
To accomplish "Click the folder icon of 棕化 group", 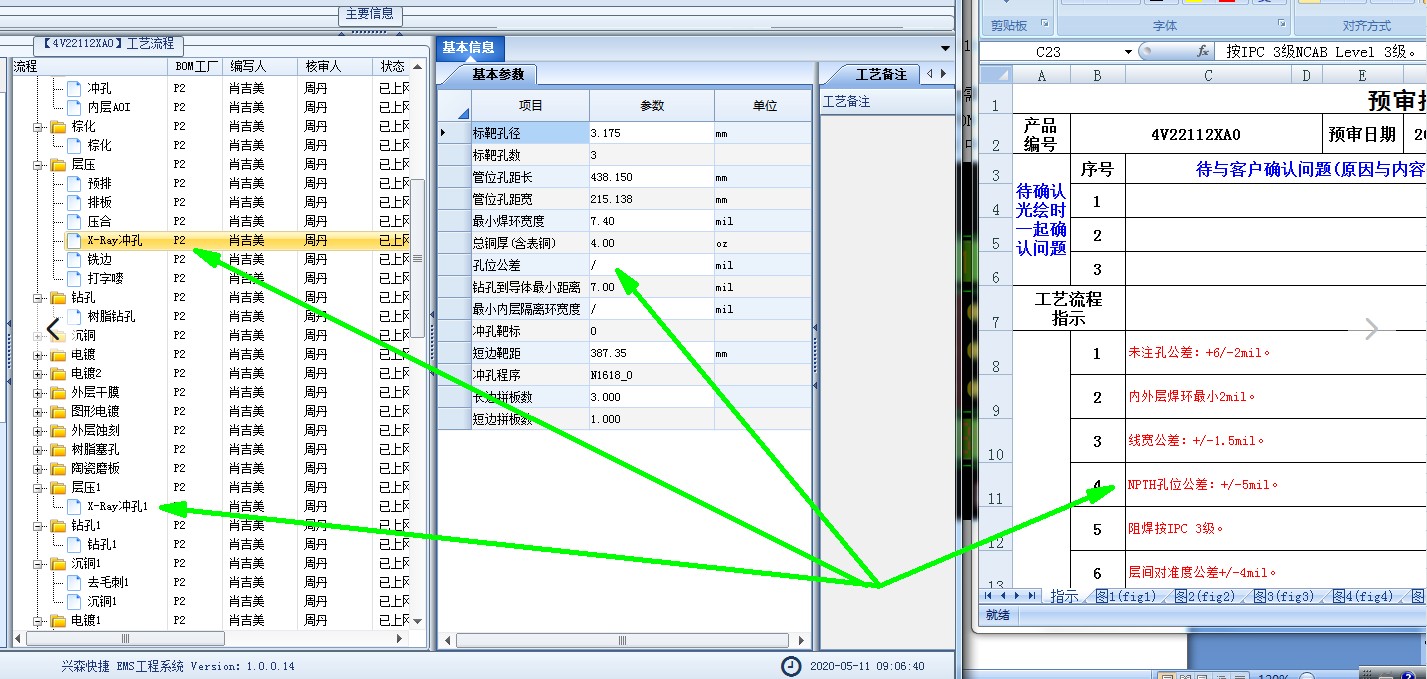I will 58,126.
